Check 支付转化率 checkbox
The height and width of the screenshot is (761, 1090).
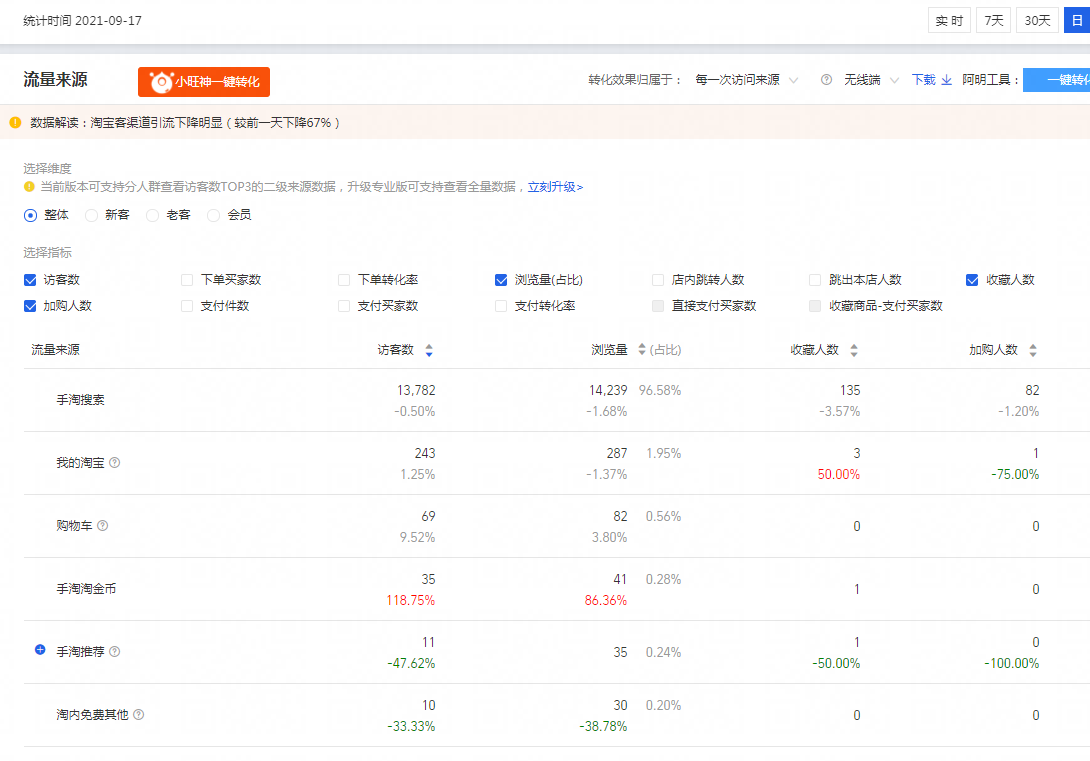pyautogui.click(x=501, y=306)
